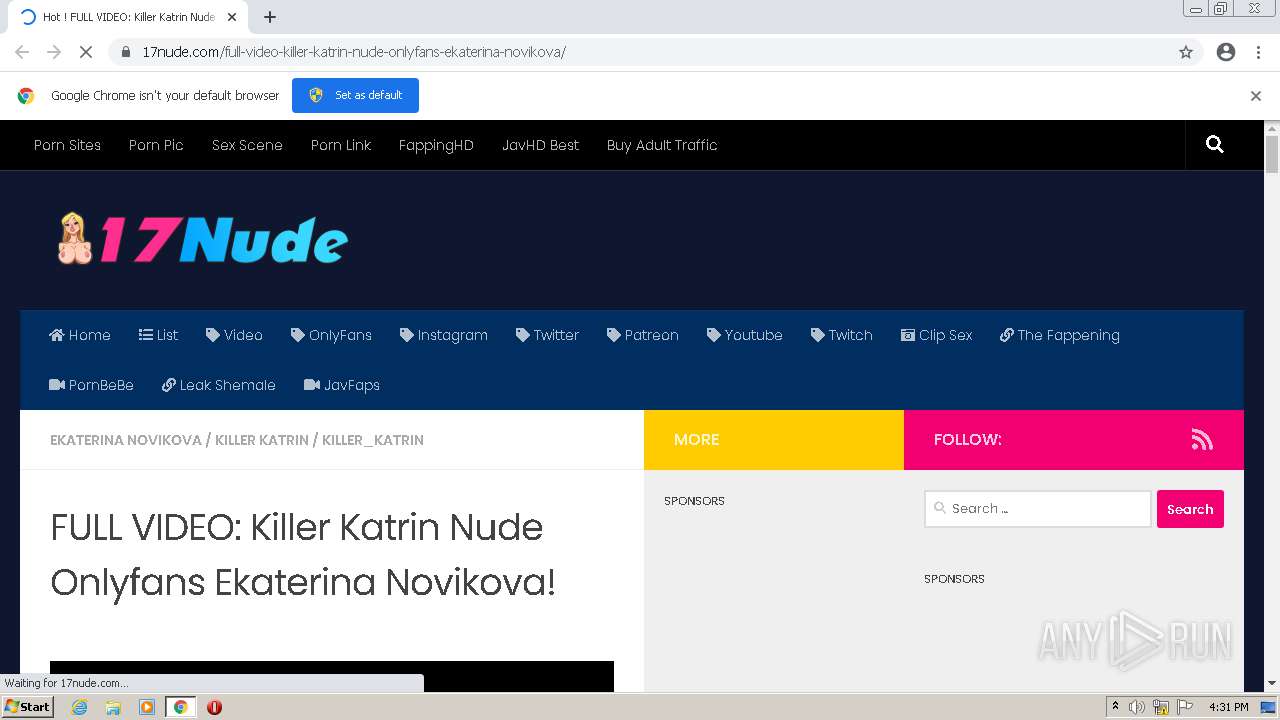Click FappingHD in top bar
The height and width of the screenshot is (720, 1280).
pyautogui.click(x=436, y=145)
